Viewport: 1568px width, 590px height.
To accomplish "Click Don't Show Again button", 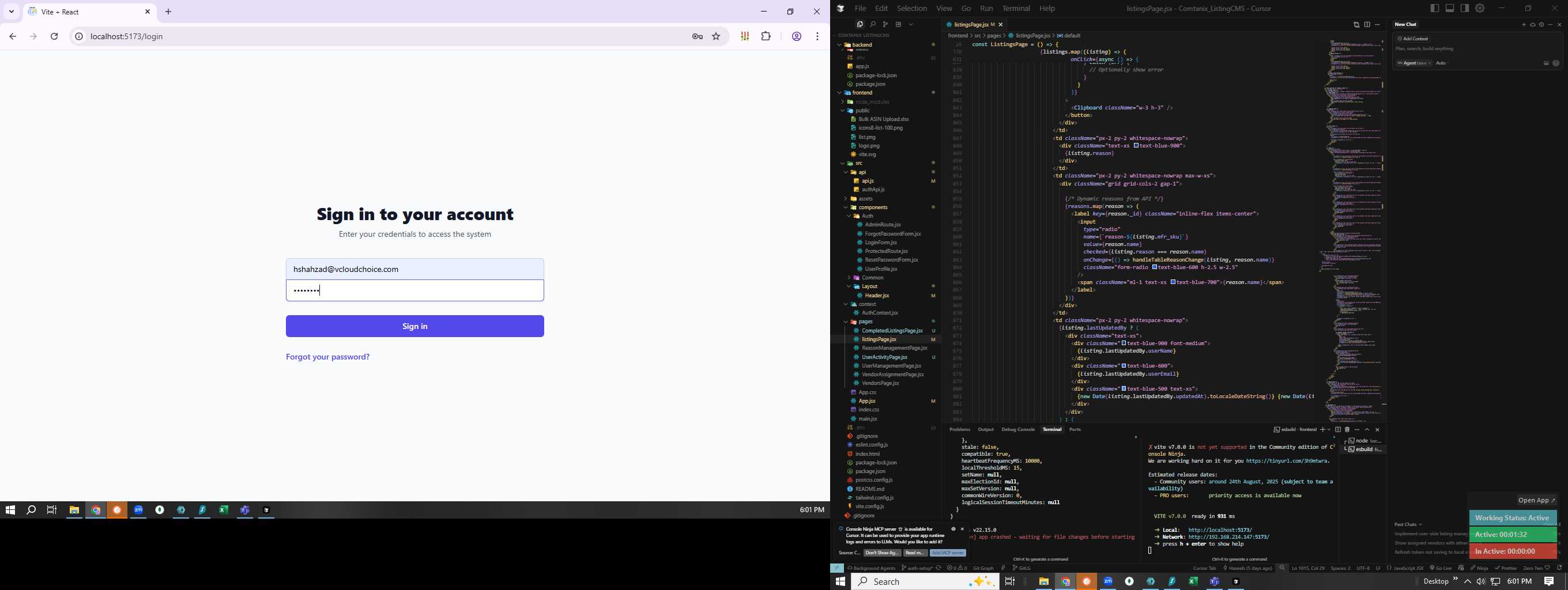I will click(x=883, y=553).
